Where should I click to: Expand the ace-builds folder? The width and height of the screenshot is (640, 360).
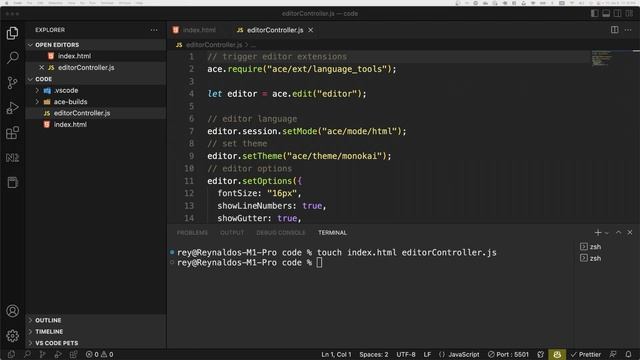[x=96, y=102]
